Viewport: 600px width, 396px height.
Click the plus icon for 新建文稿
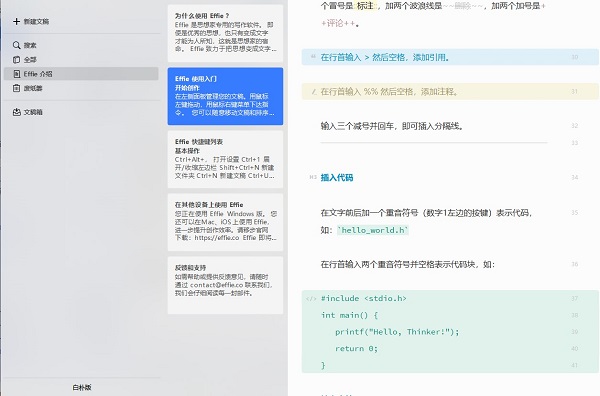coord(16,21)
